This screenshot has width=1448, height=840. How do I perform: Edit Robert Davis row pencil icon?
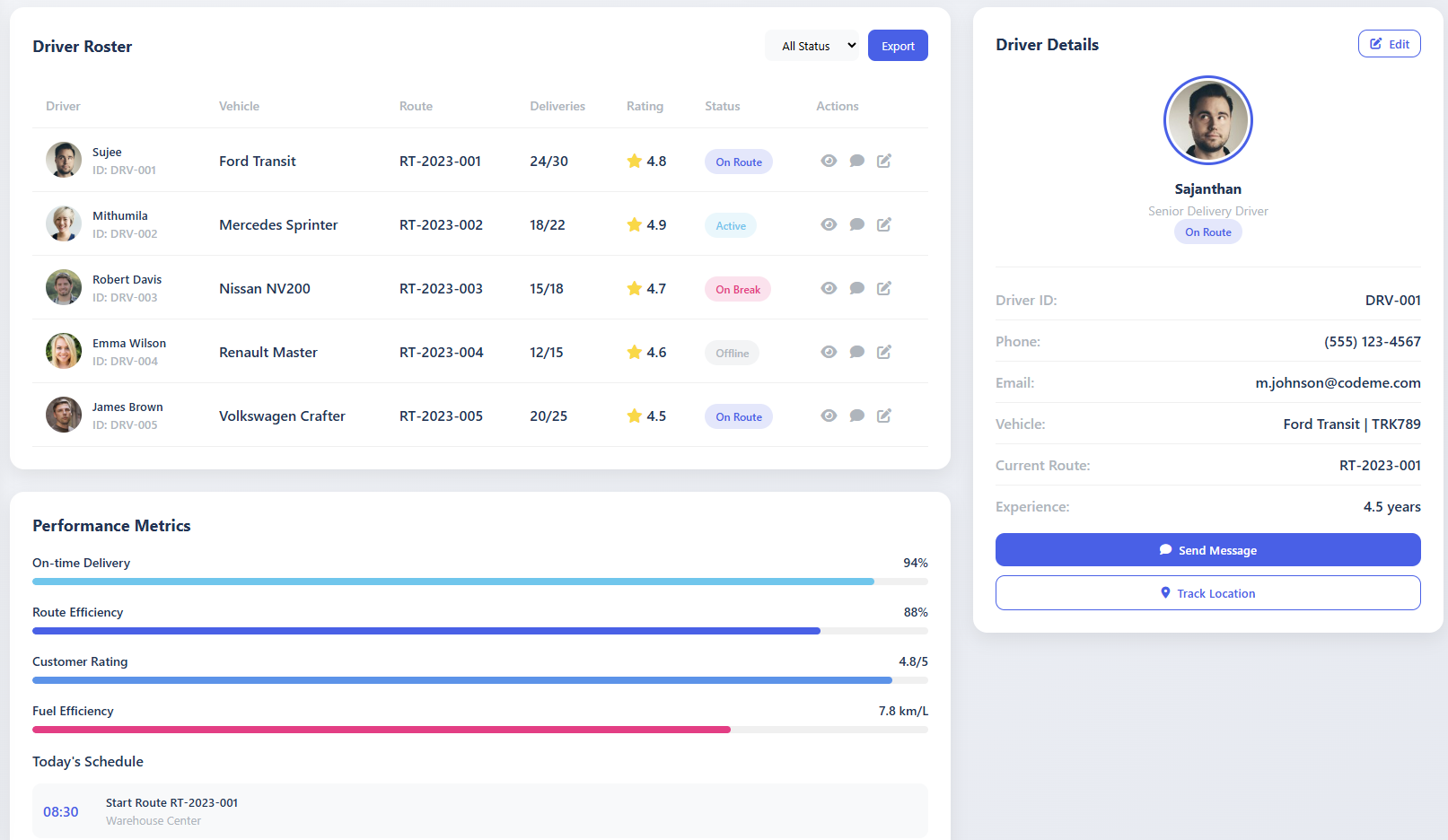(884, 288)
